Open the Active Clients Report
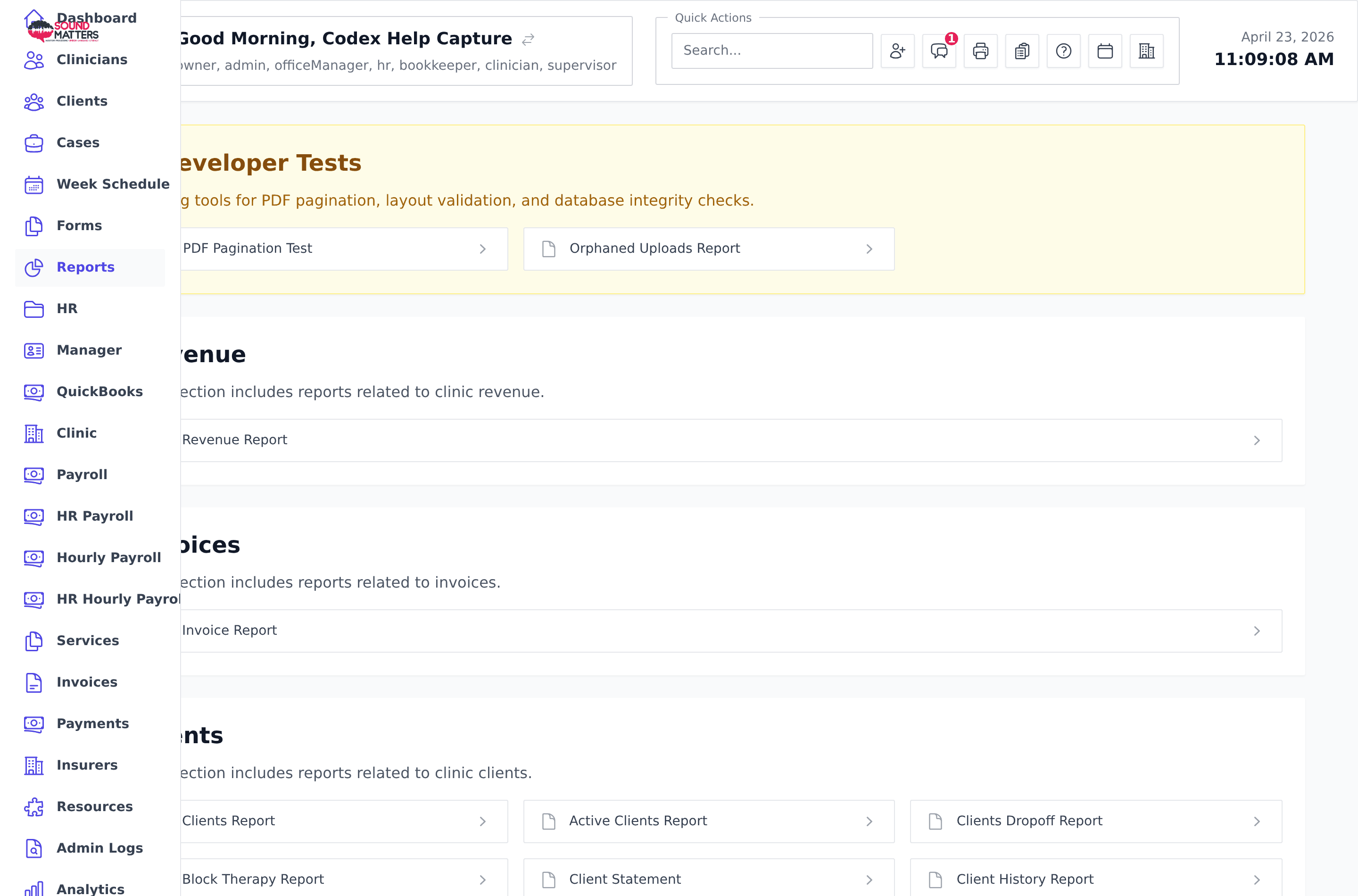The image size is (1358, 896). pyautogui.click(x=708, y=821)
